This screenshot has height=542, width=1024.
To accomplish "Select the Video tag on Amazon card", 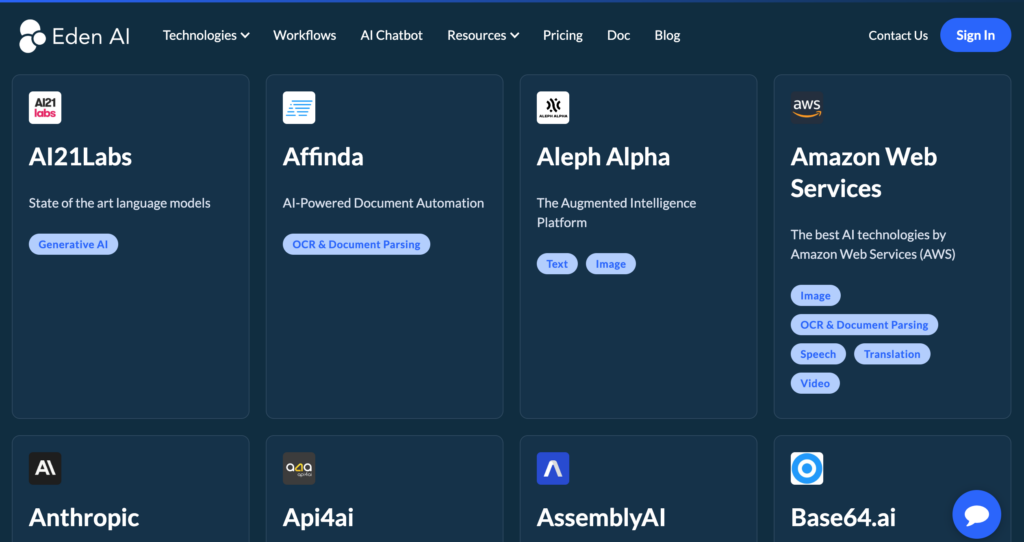I will click(815, 383).
